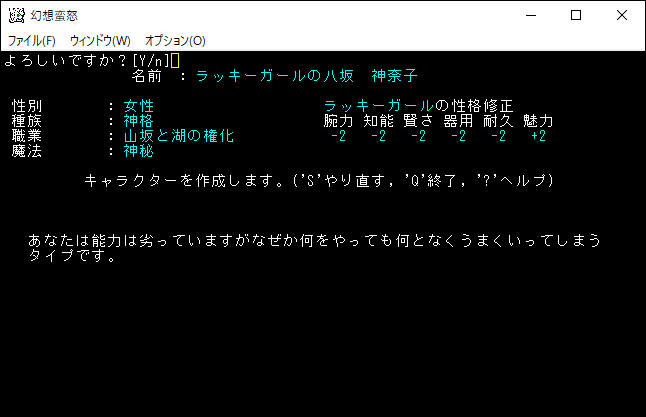
Task: Select the 神格 race value
Action: click(138, 121)
